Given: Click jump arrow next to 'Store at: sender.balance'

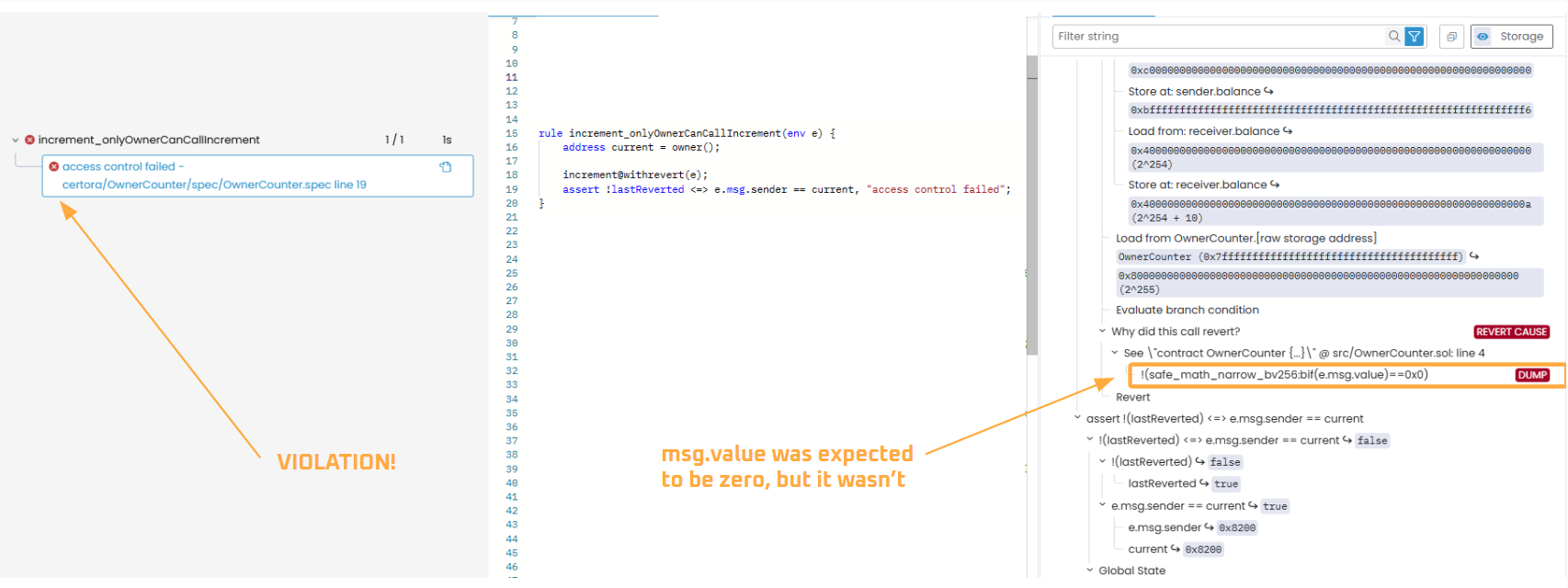Looking at the screenshot, I should [1269, 91].
